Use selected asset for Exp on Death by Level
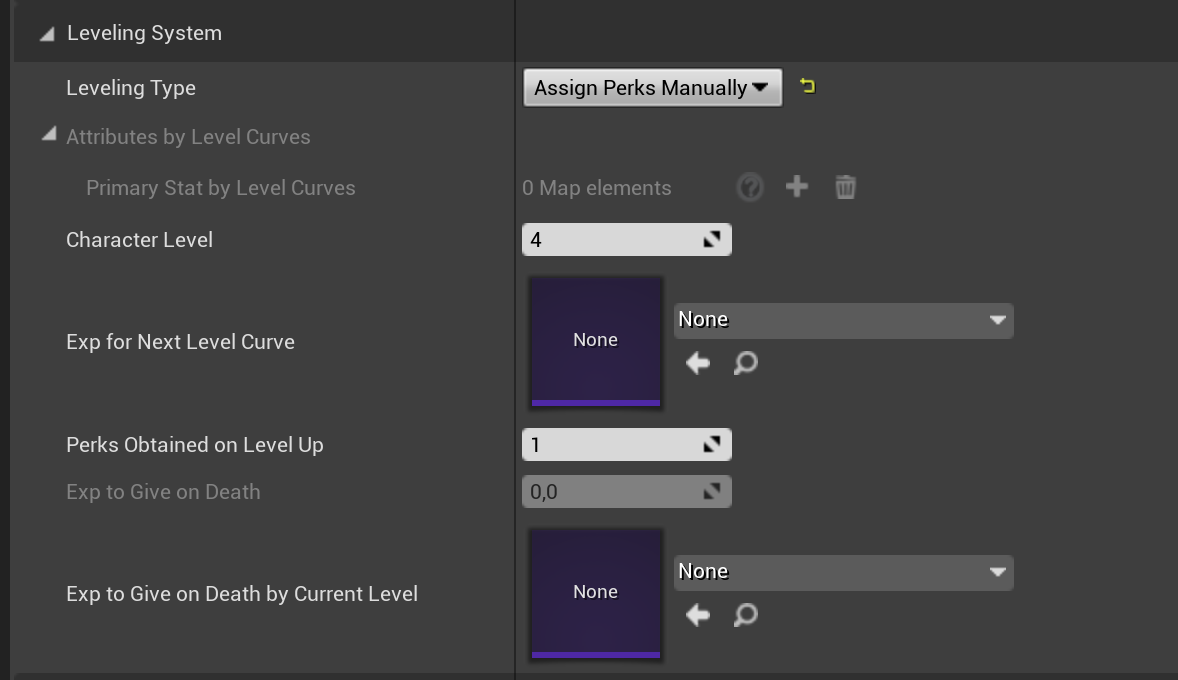1178x680 pixels. point(698,615)
